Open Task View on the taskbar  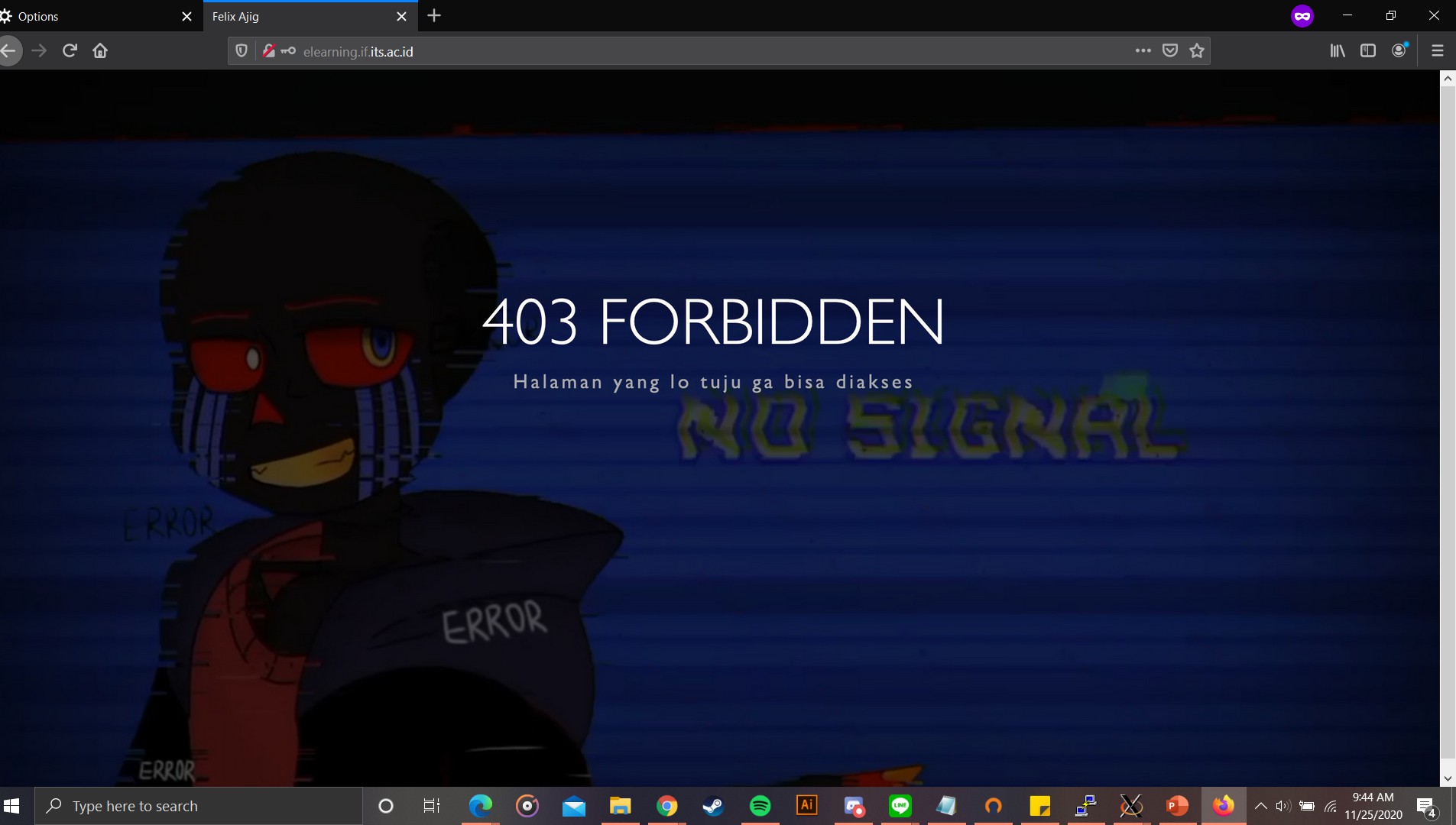tap(432, 806)
